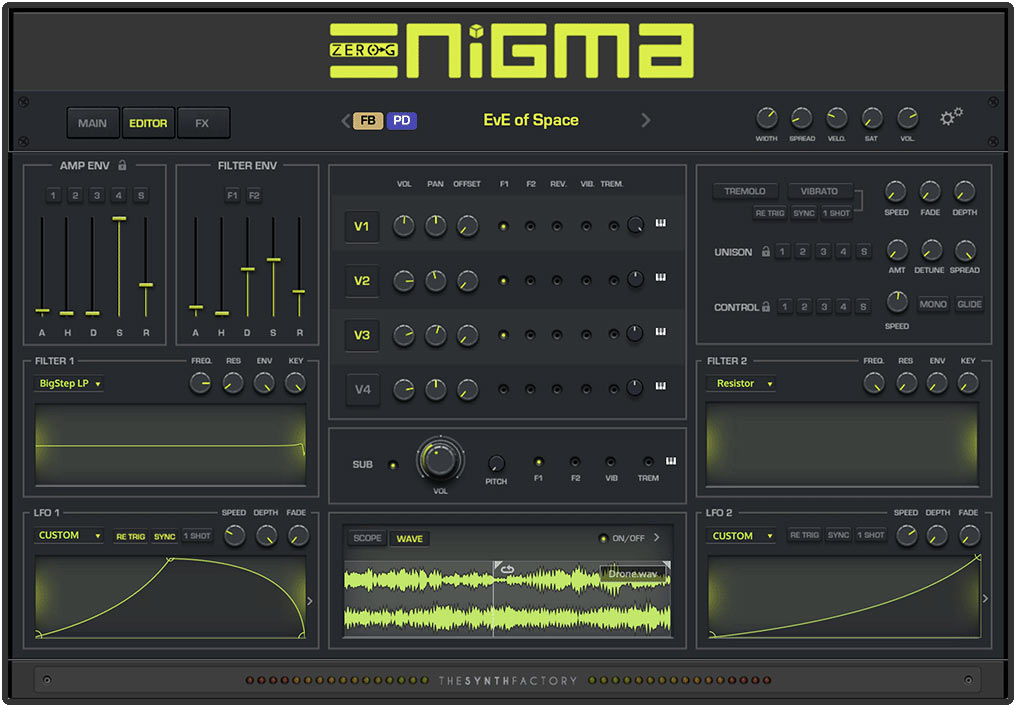Screen dimensions: 1016x707
Task: Click the GLIDE button
Action: (969, 304)
